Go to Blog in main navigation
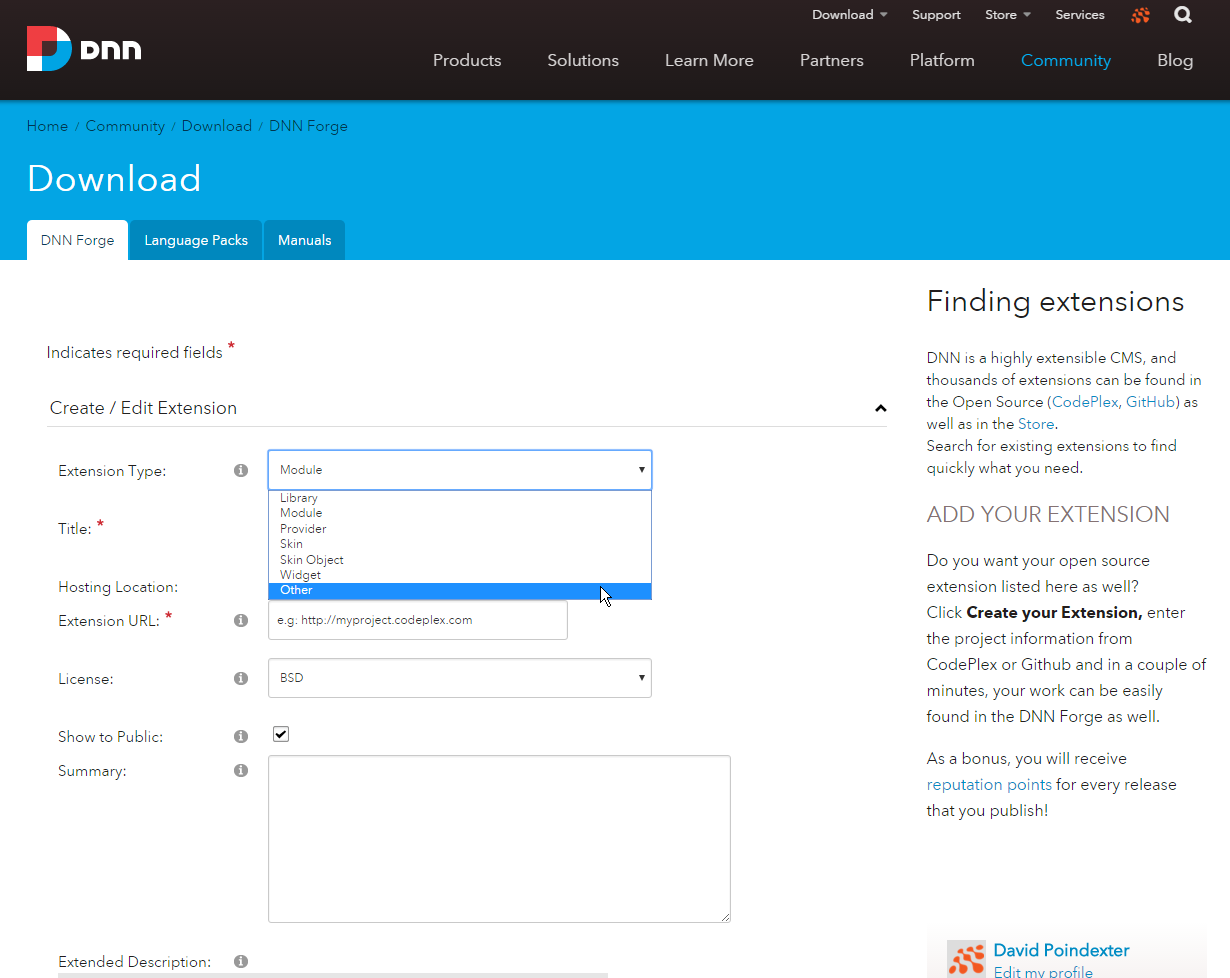Screen dimensions: 1230x978 pyautogui.click(x=1175, y=60)
